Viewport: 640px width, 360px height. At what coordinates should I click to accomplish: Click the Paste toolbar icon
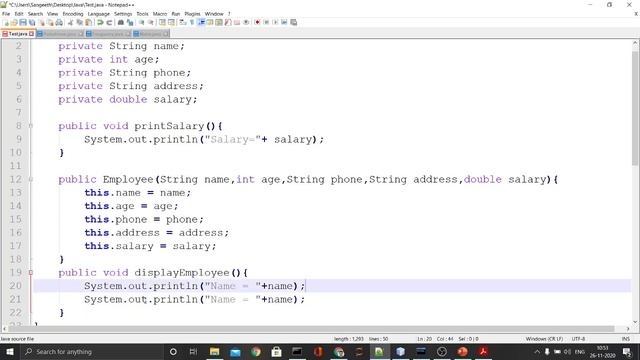coord(88,22)
